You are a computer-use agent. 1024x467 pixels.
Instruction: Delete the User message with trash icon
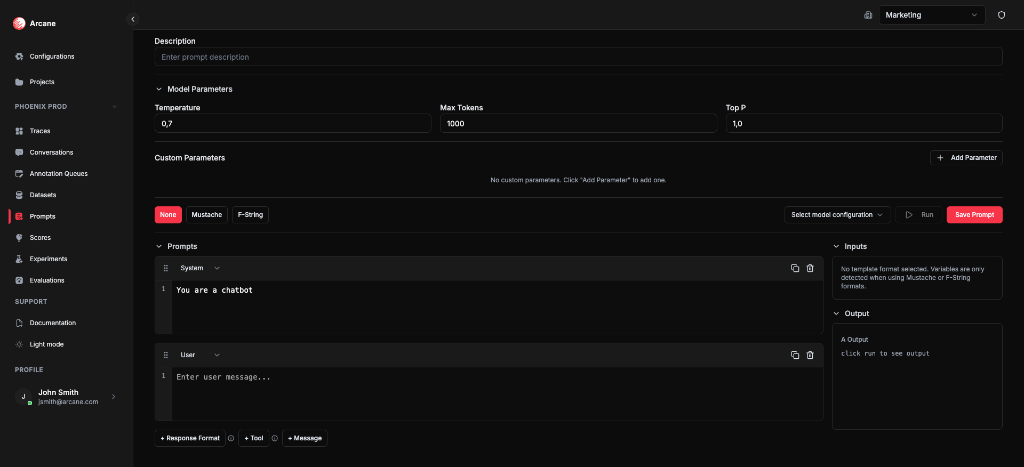810,355
